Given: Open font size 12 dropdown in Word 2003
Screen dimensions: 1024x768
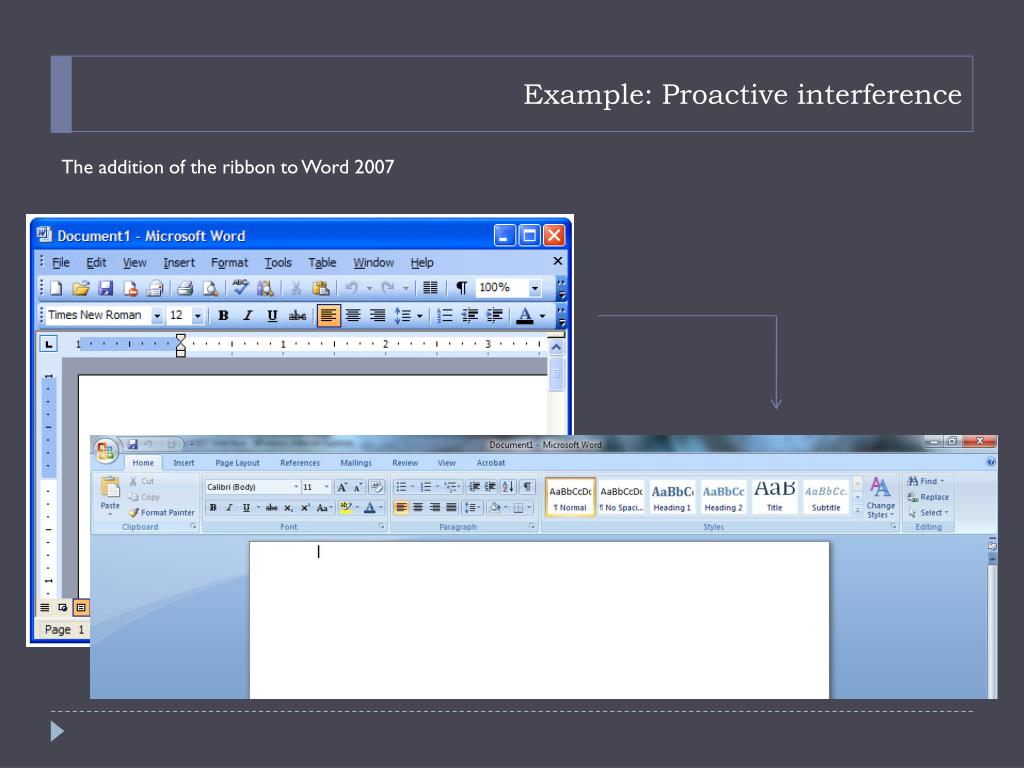Looking at the screenshot, I should (197, 316).
